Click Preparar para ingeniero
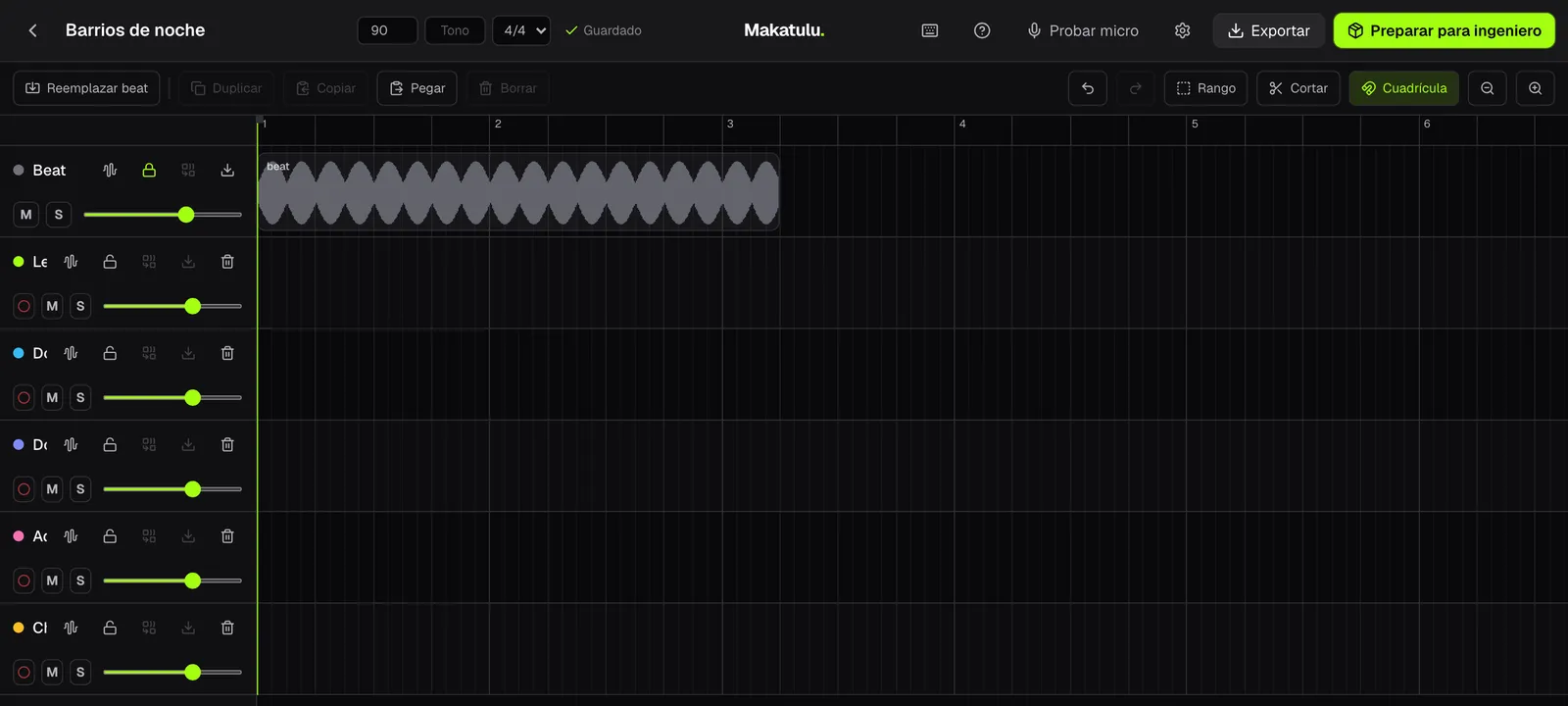This screenshot has width=1568, height=706. point(1445,30)
